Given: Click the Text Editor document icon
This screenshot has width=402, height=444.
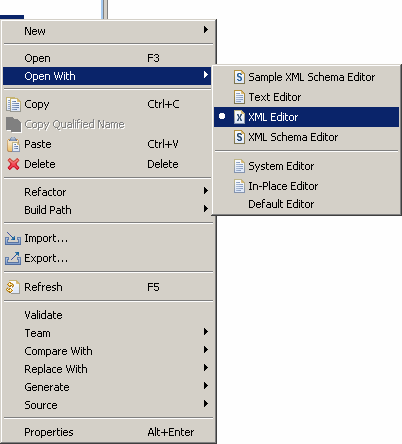Looking at the screenshot, I should 239,97.
